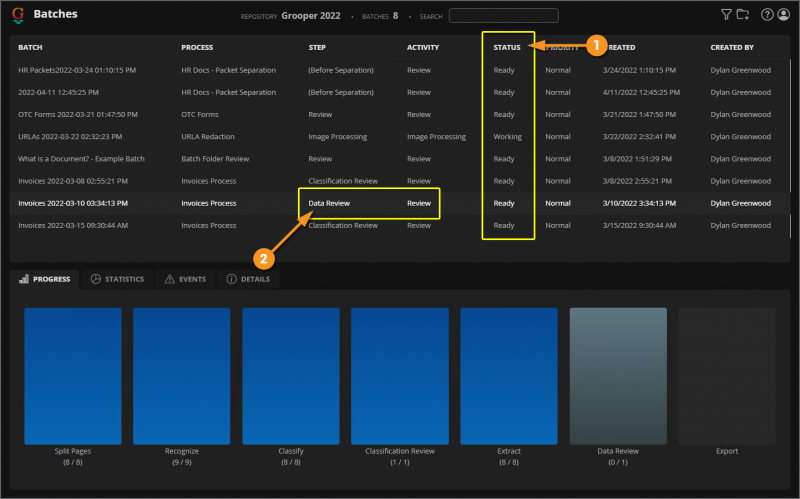Focus the batch Search field
Viewport: 800px width, 499px height.
tap(504, 16)
